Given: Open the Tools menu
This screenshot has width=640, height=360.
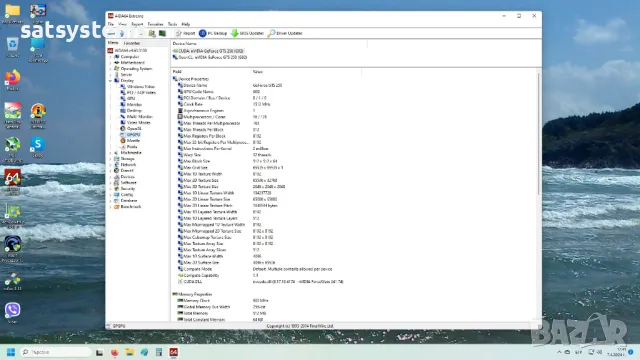Looking at the screenshot, I should point(172,24).
